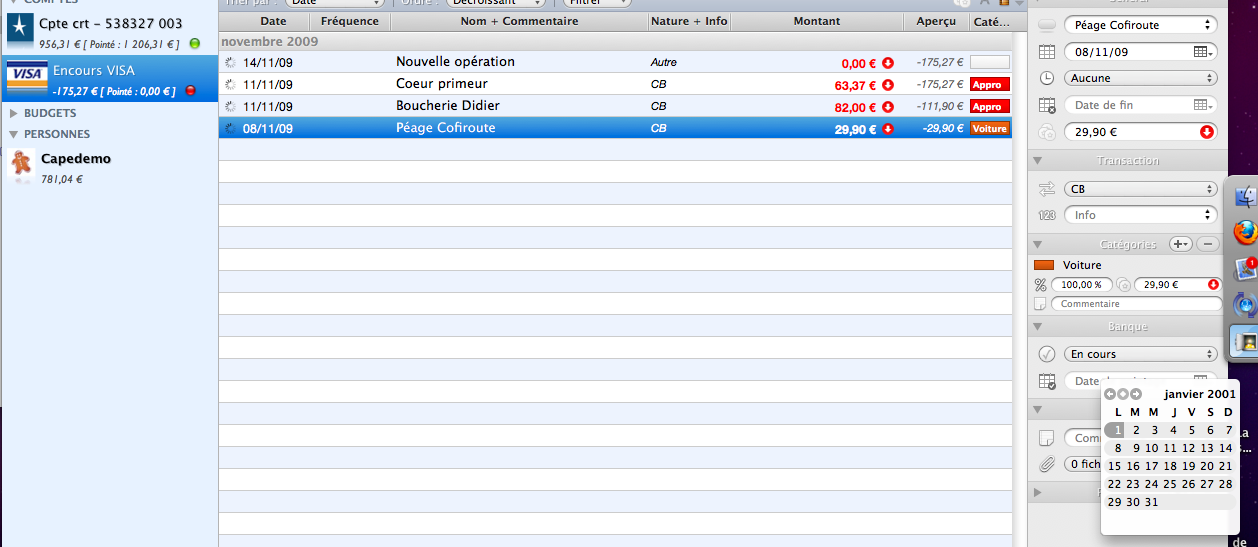Click red debit arrow on Boucherie Didier row
Image resolution: width=1258 pixels, height=547 pixels.
(x=887, y=107)
